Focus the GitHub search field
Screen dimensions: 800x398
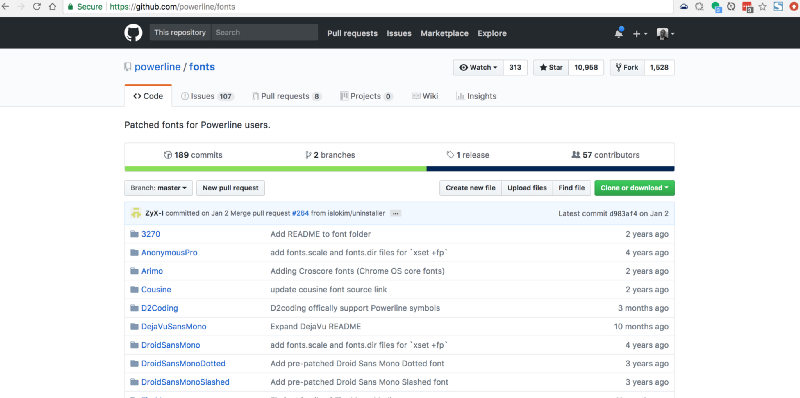pos(264,33)
